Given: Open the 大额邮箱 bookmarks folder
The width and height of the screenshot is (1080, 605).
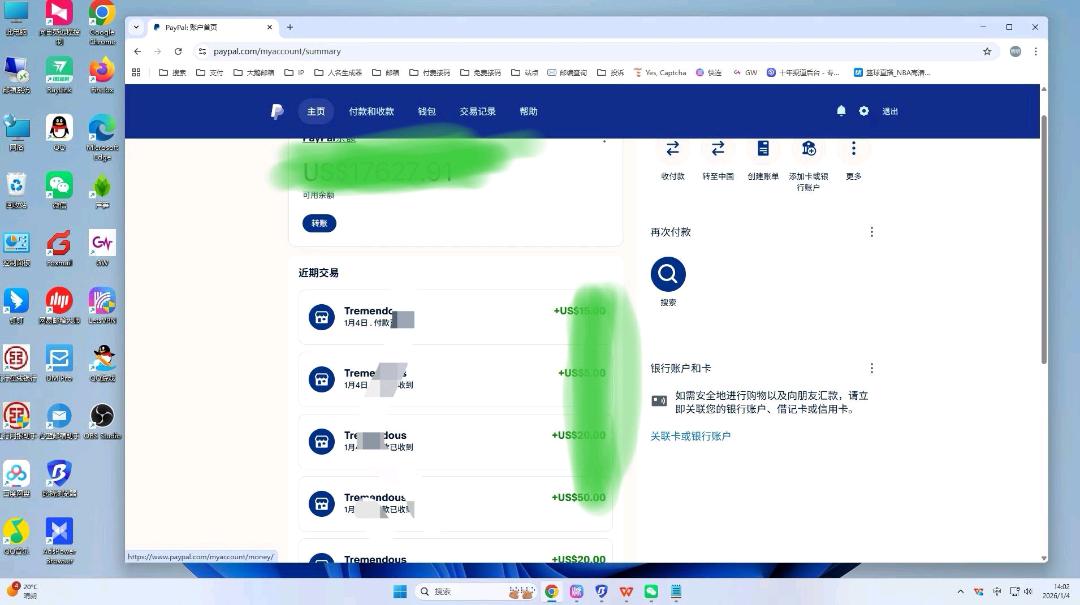Looking at the screenshot, I should tap(253, 72).
